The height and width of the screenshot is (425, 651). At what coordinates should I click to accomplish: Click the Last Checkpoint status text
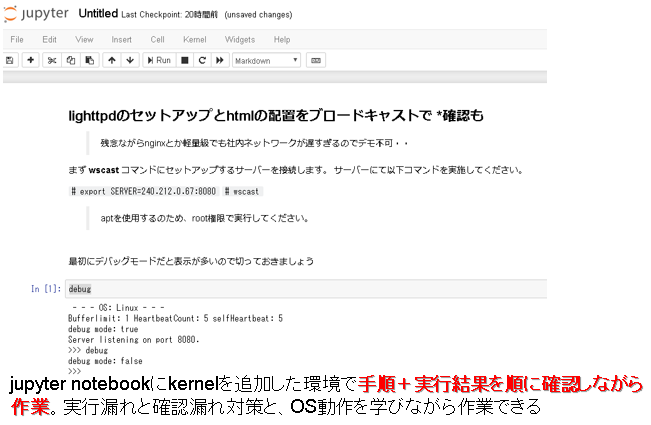click(169, 15)
